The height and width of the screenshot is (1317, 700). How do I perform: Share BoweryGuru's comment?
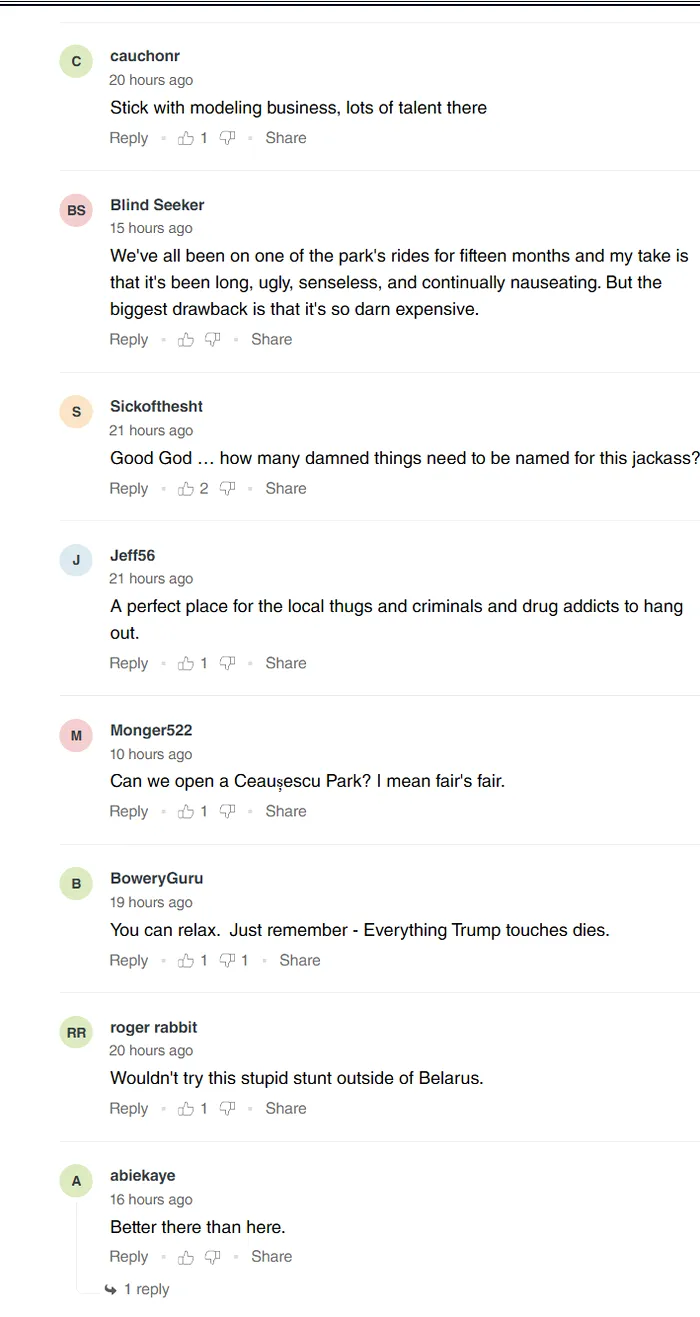[299, 961]
